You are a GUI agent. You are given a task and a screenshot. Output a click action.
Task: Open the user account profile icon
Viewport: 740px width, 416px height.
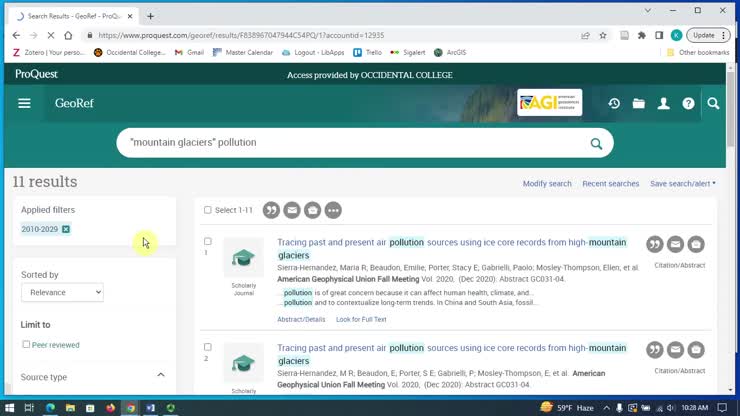coord(664,103)
